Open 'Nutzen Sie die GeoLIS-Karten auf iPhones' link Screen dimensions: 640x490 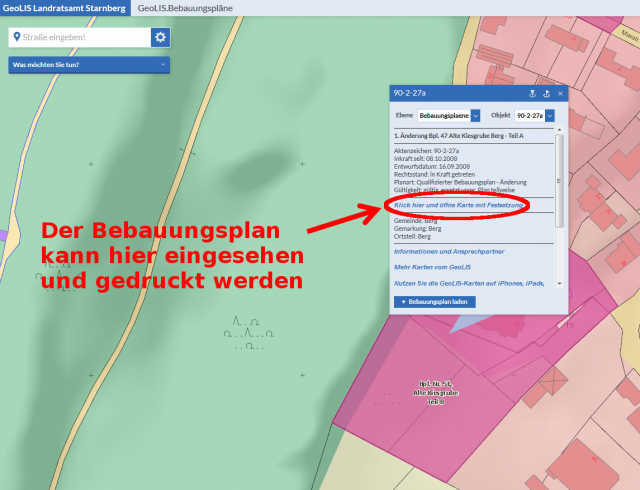coord(469,283)
